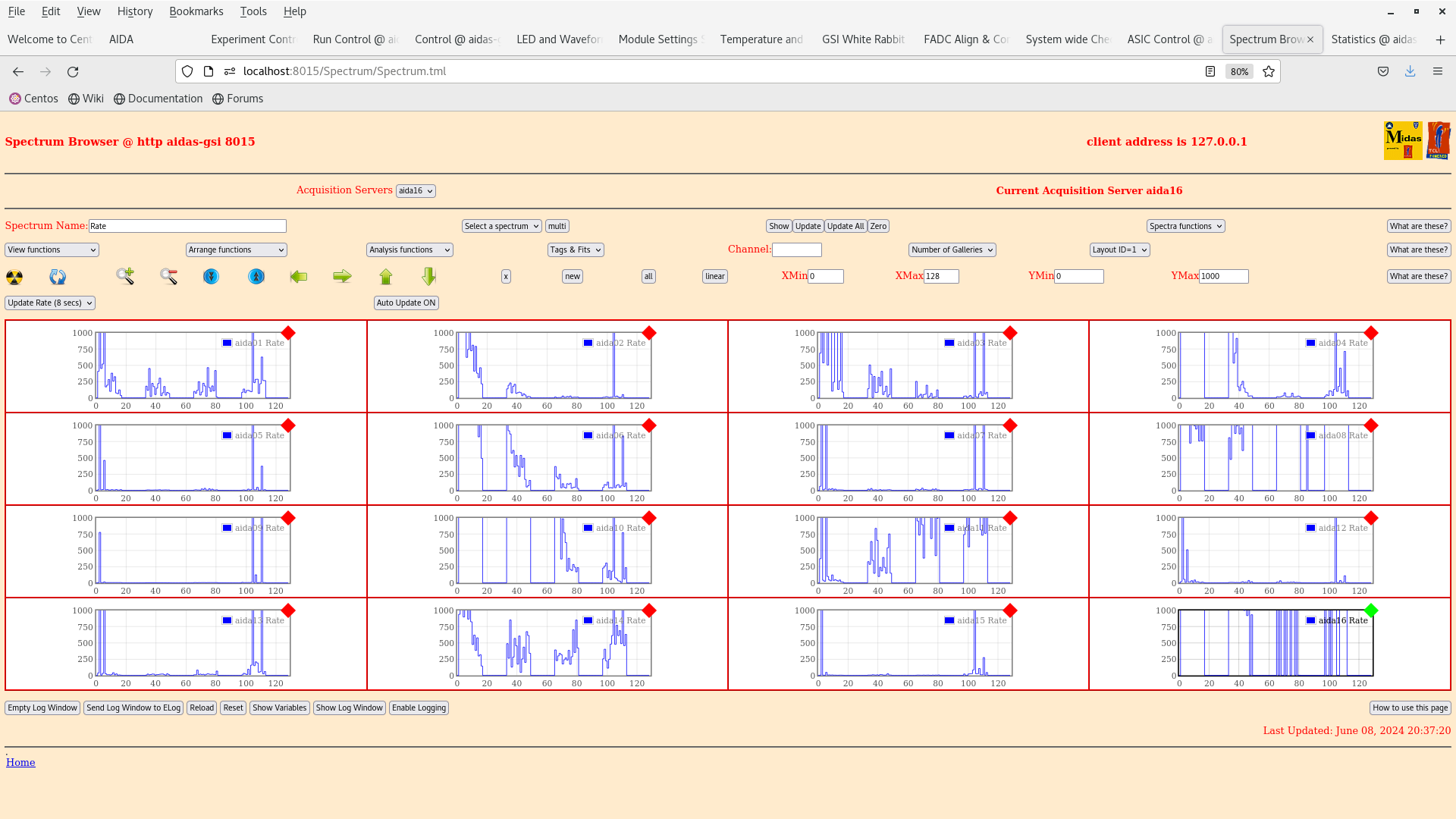Click the green right arrow icon
The image size is (1456, 819).
pyautogui.click(x=342, y=276)
